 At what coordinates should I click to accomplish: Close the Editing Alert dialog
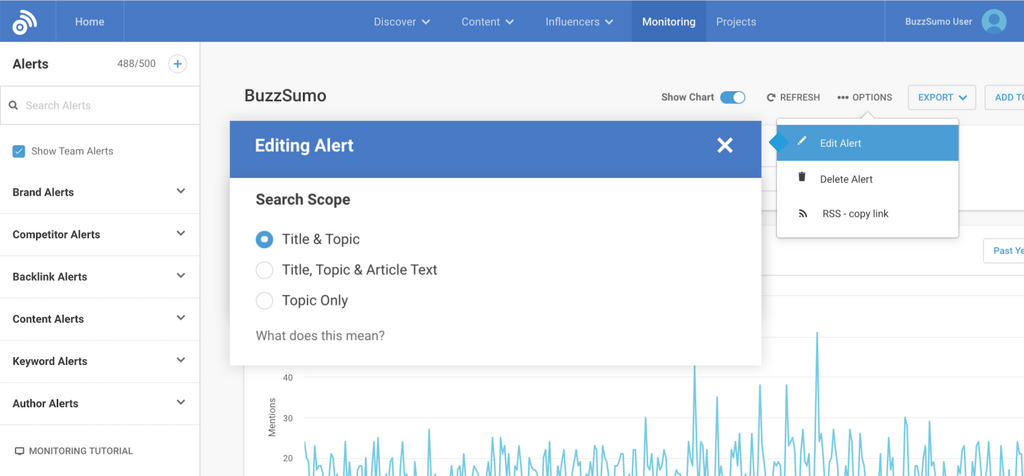click(725, 146)
